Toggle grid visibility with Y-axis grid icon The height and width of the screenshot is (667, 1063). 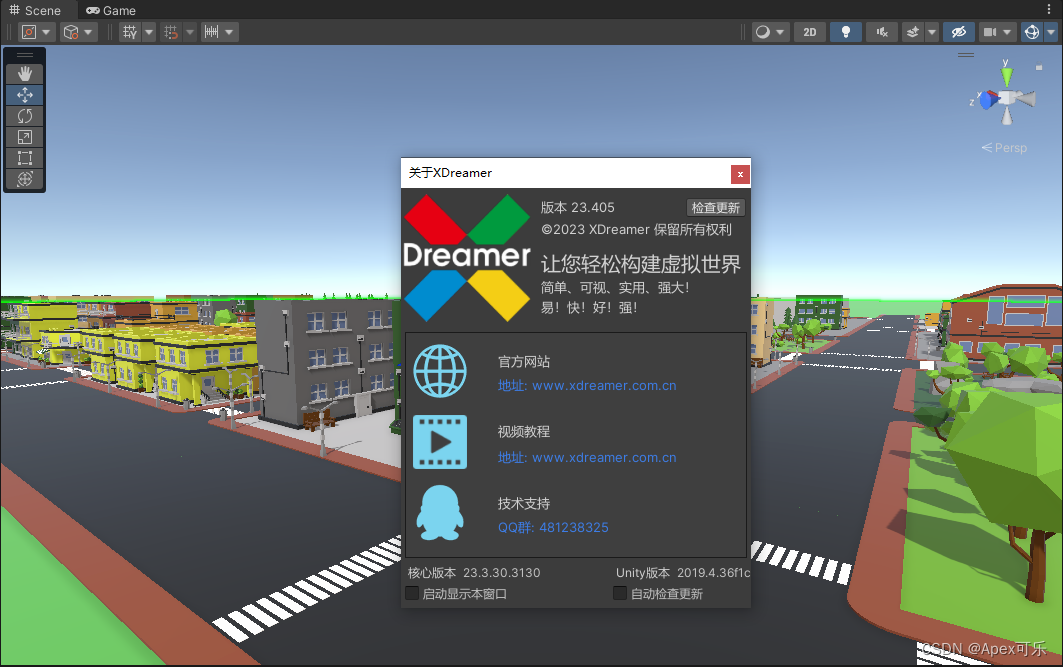(129, 32)
